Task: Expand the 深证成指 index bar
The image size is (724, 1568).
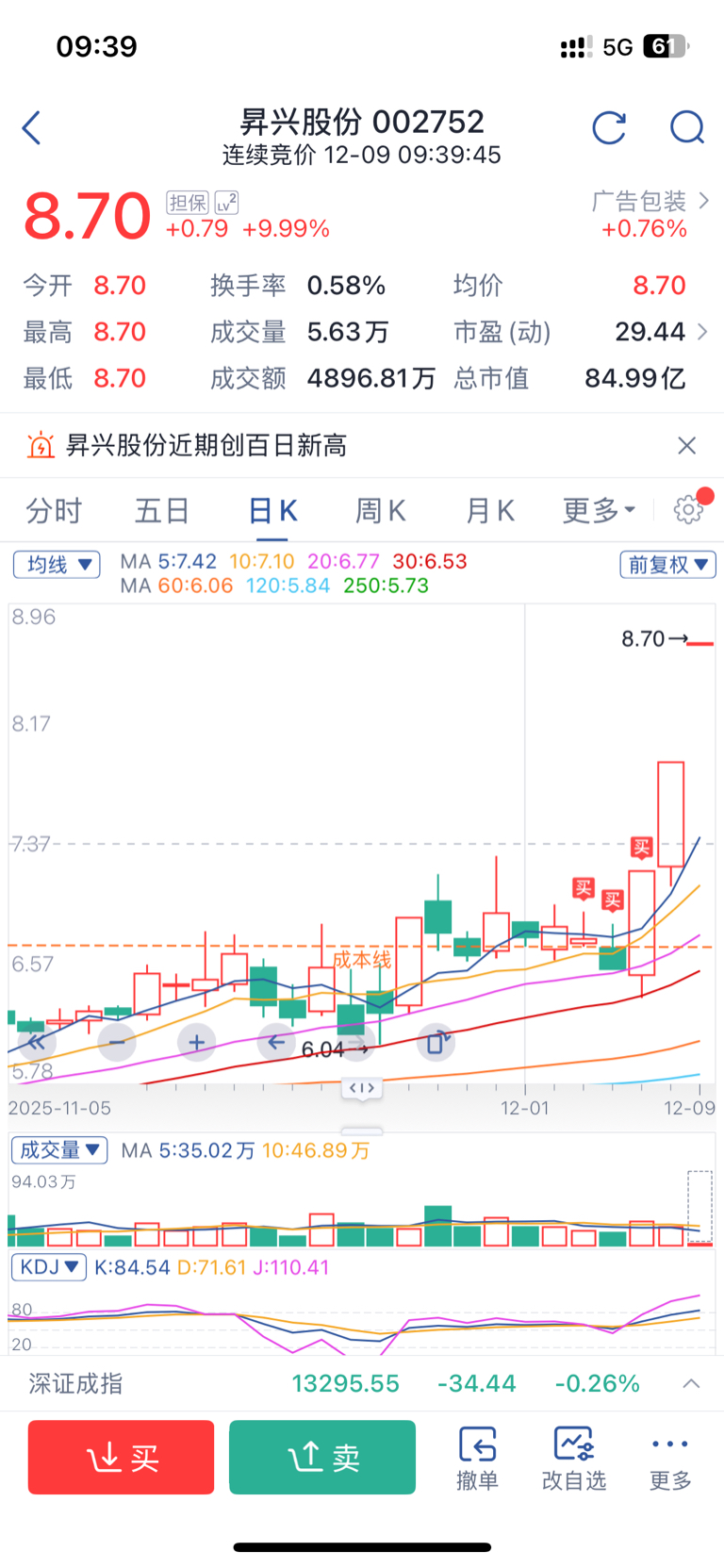Action: (x=691, y=1383)
